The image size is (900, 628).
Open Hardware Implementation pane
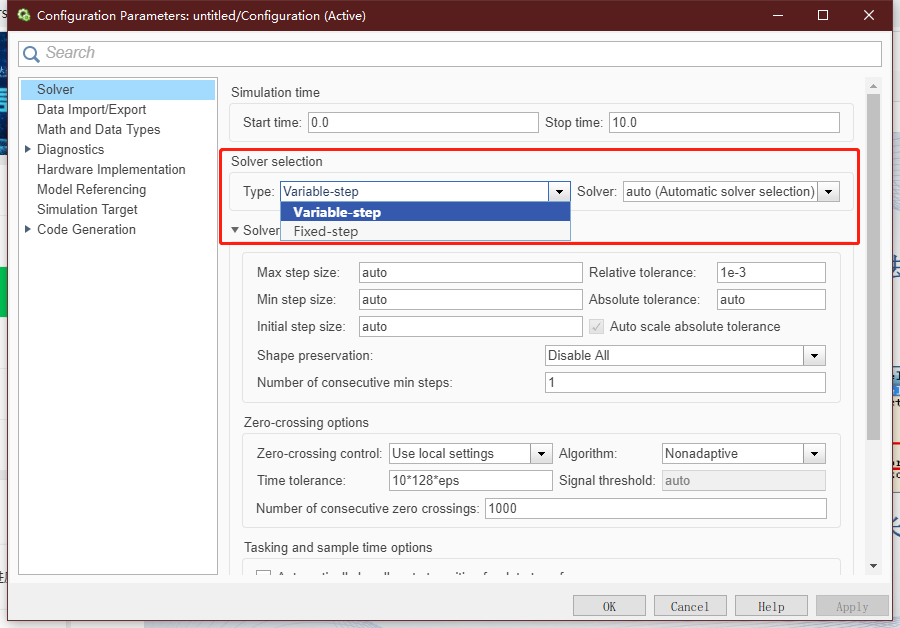point(111,170)
